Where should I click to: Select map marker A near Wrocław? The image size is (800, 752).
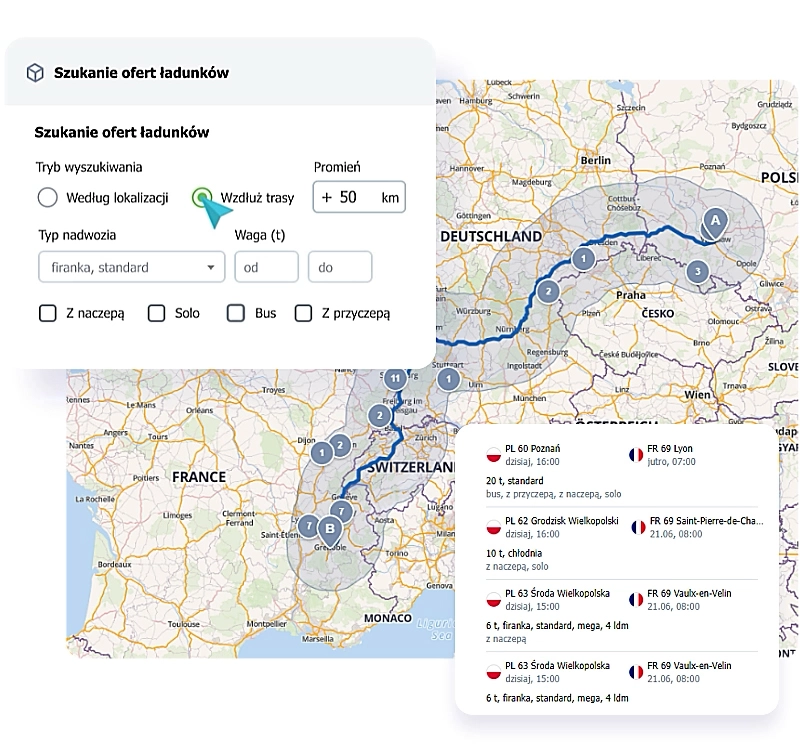[x=715, y=221]
